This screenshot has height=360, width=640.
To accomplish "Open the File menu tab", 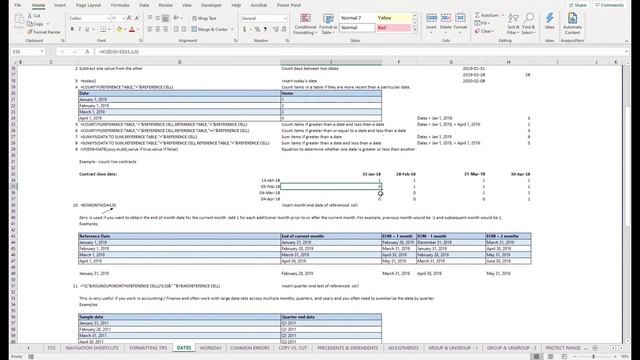I will [18, 5].
